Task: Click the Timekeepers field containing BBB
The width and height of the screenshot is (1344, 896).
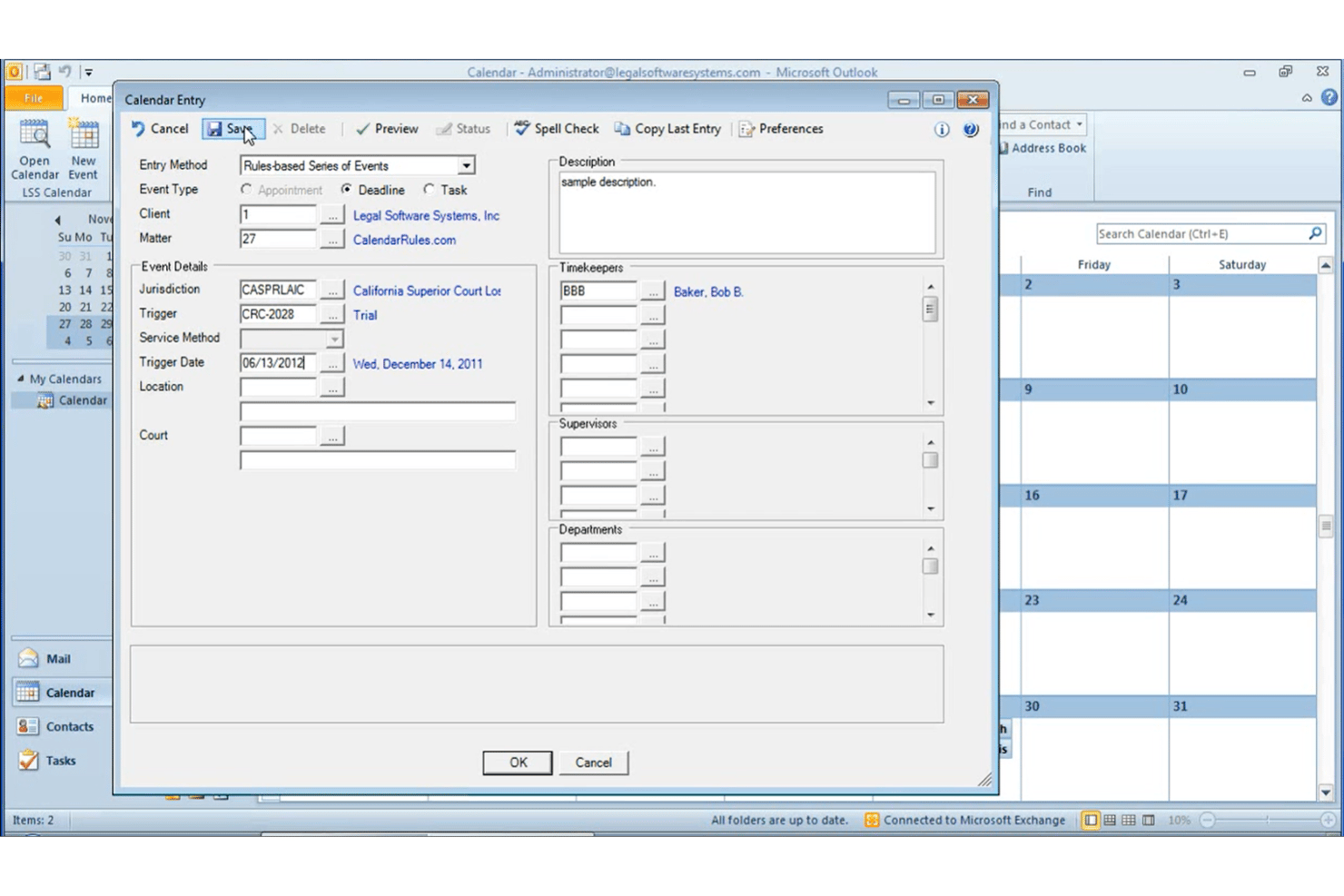Action: click(x=599, y=291)
